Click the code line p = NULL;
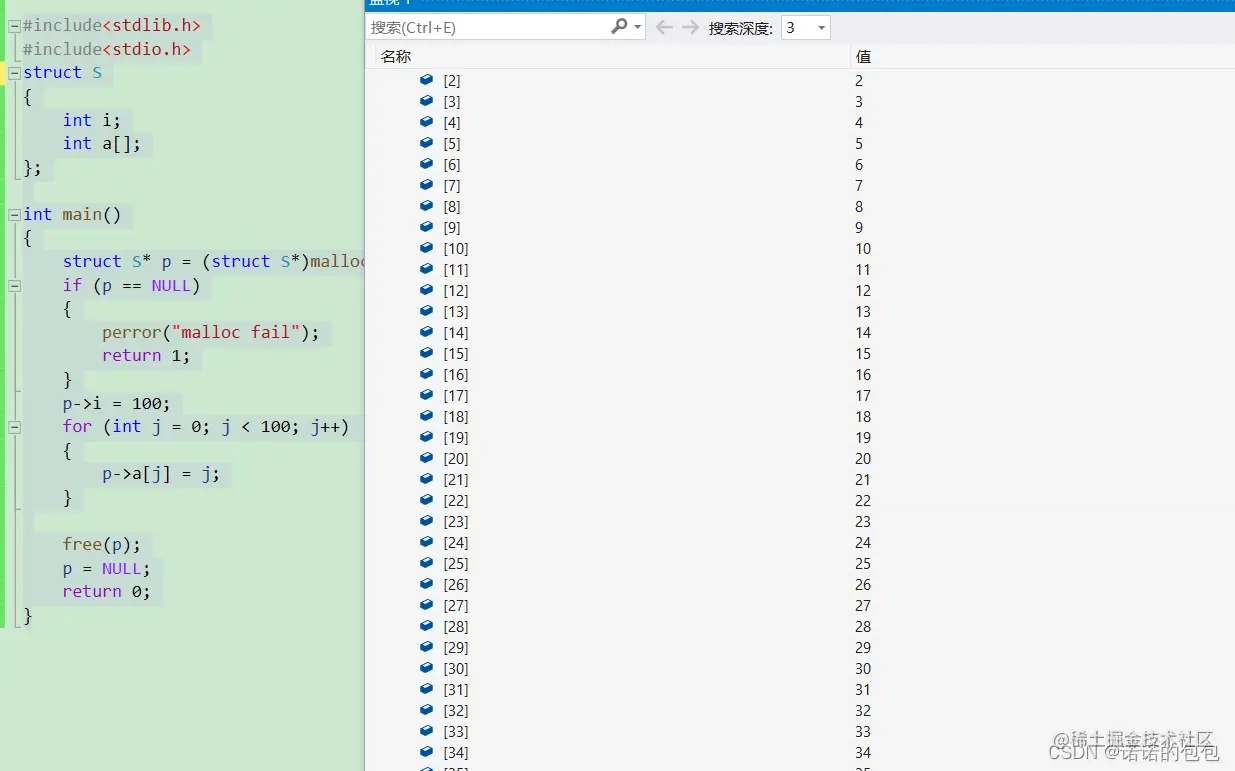 click(107, 569)
